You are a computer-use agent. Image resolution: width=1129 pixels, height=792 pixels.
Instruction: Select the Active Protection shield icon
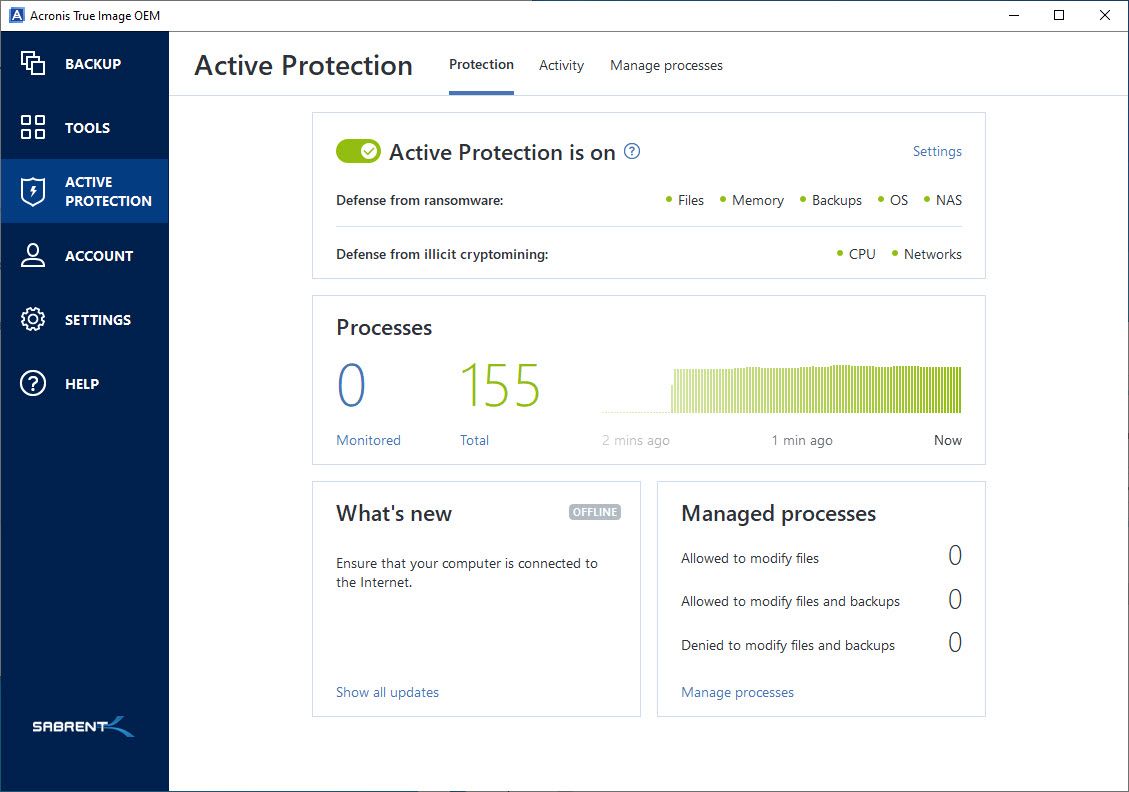[x=32, y=192]
